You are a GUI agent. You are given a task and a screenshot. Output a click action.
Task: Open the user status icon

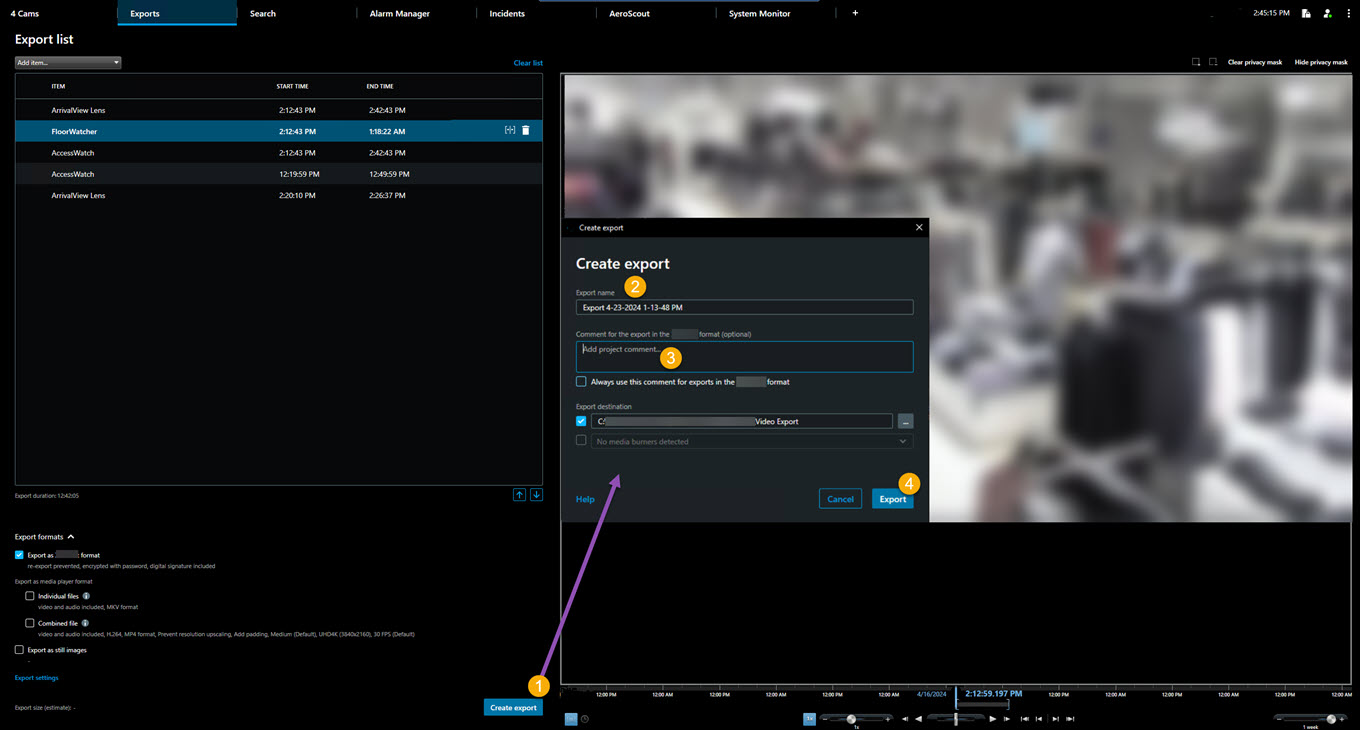[x=1327, y=14]
